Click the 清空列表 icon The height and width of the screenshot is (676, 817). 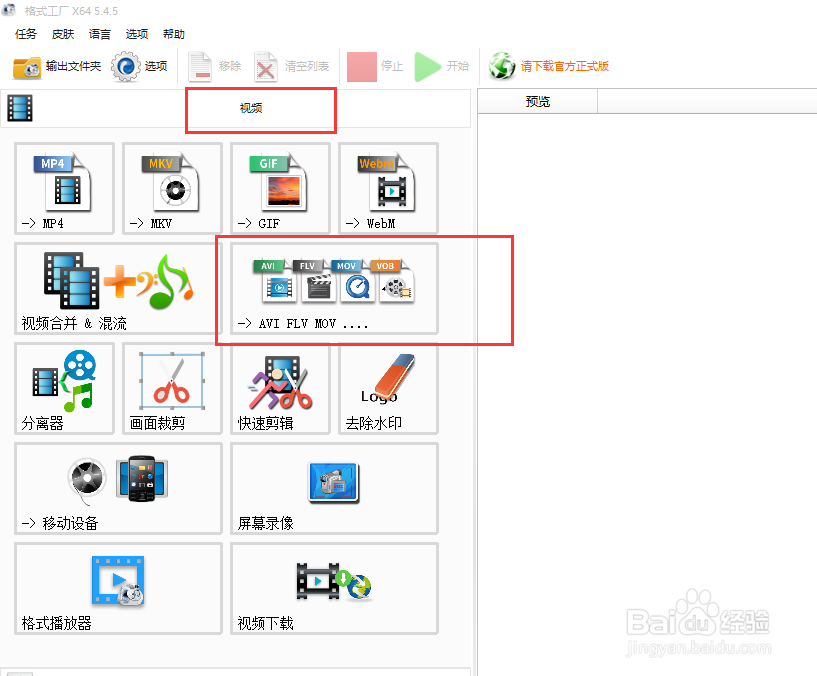pyautogui.click(x=266, y=67)
